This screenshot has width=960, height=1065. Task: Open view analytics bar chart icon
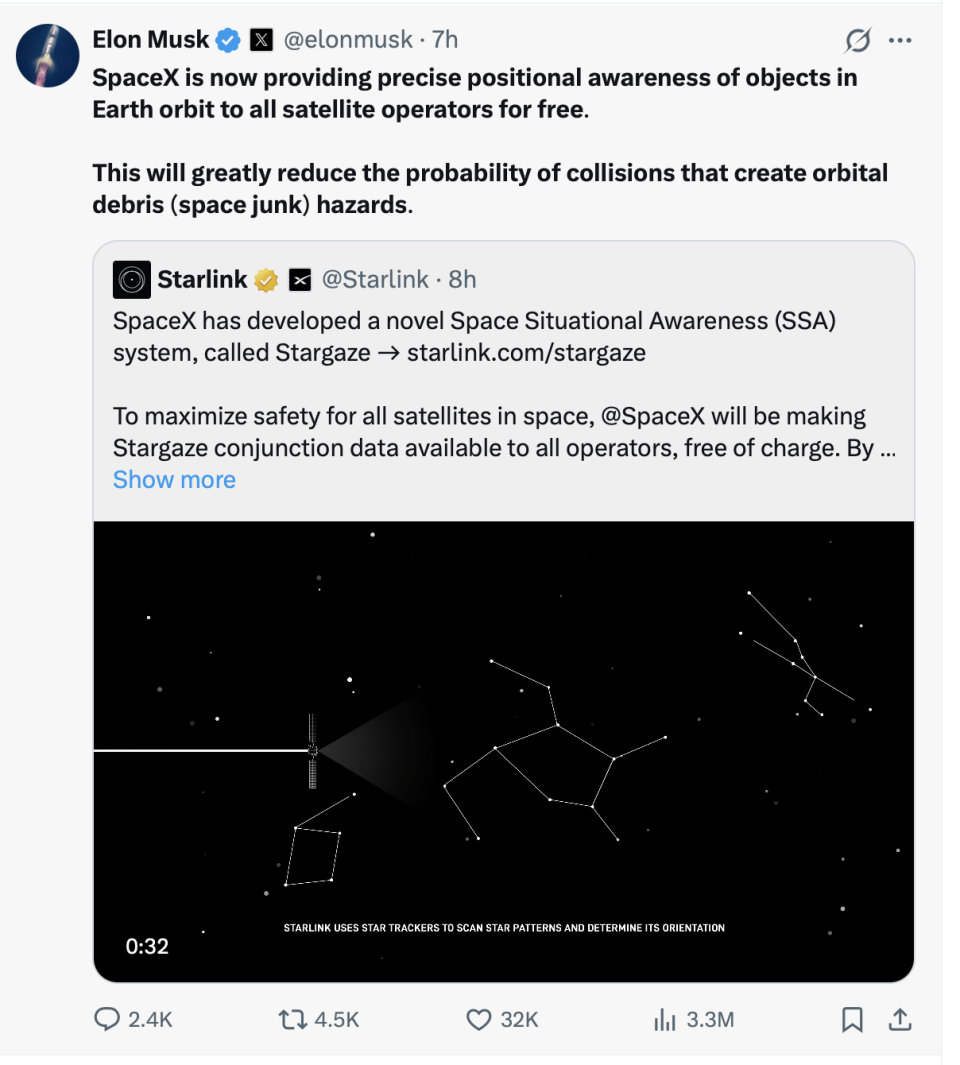664,1019
